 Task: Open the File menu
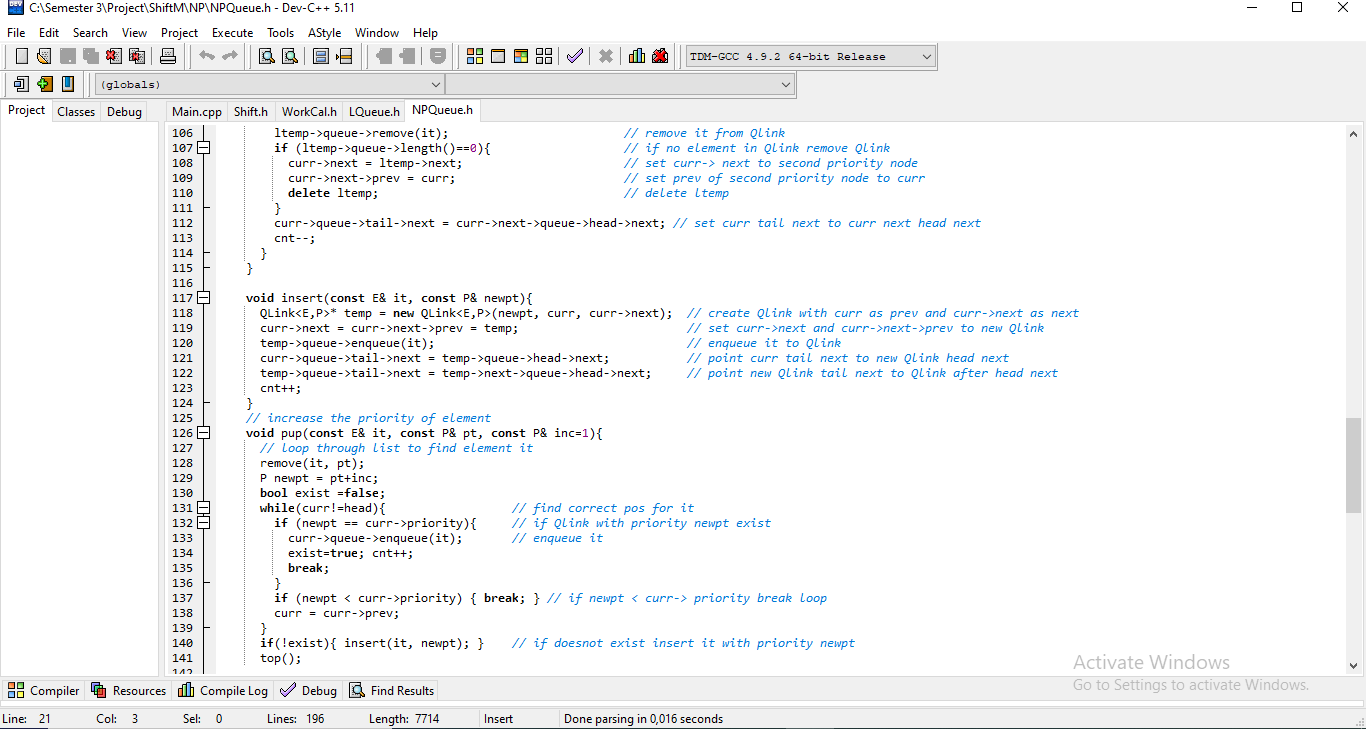coord(16,33)
